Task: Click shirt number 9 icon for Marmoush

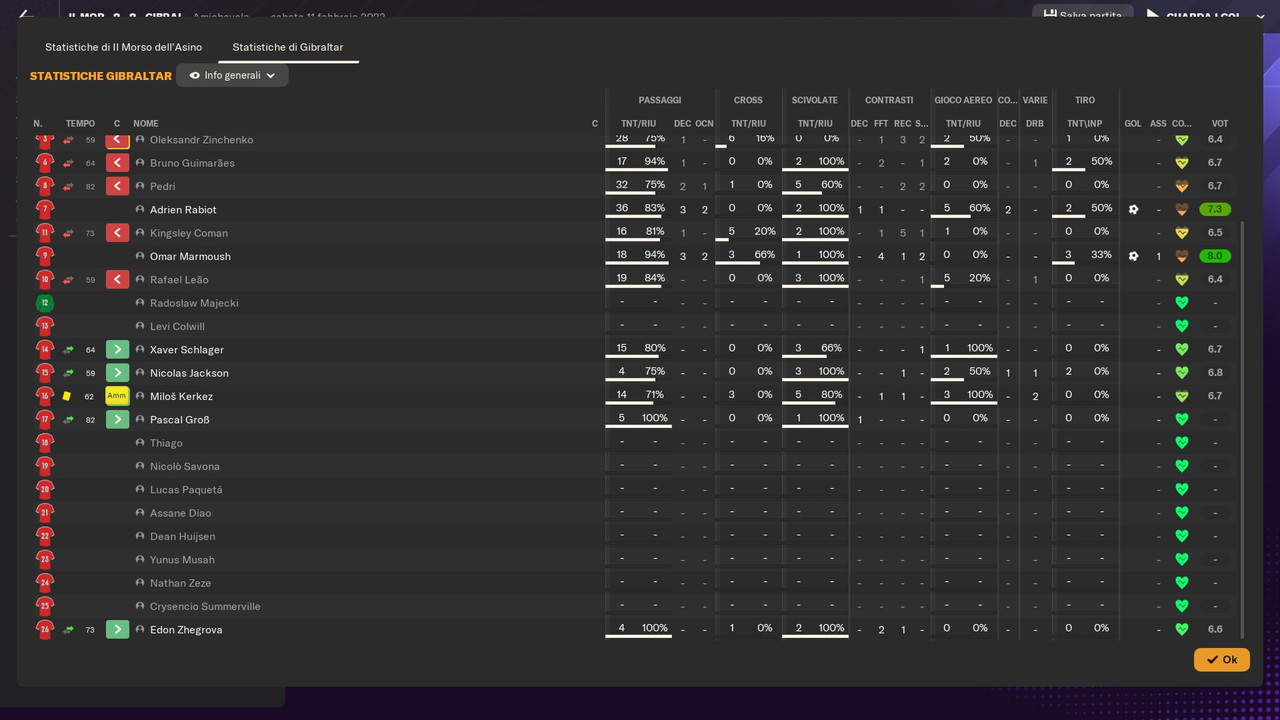Action: (45, 256)
